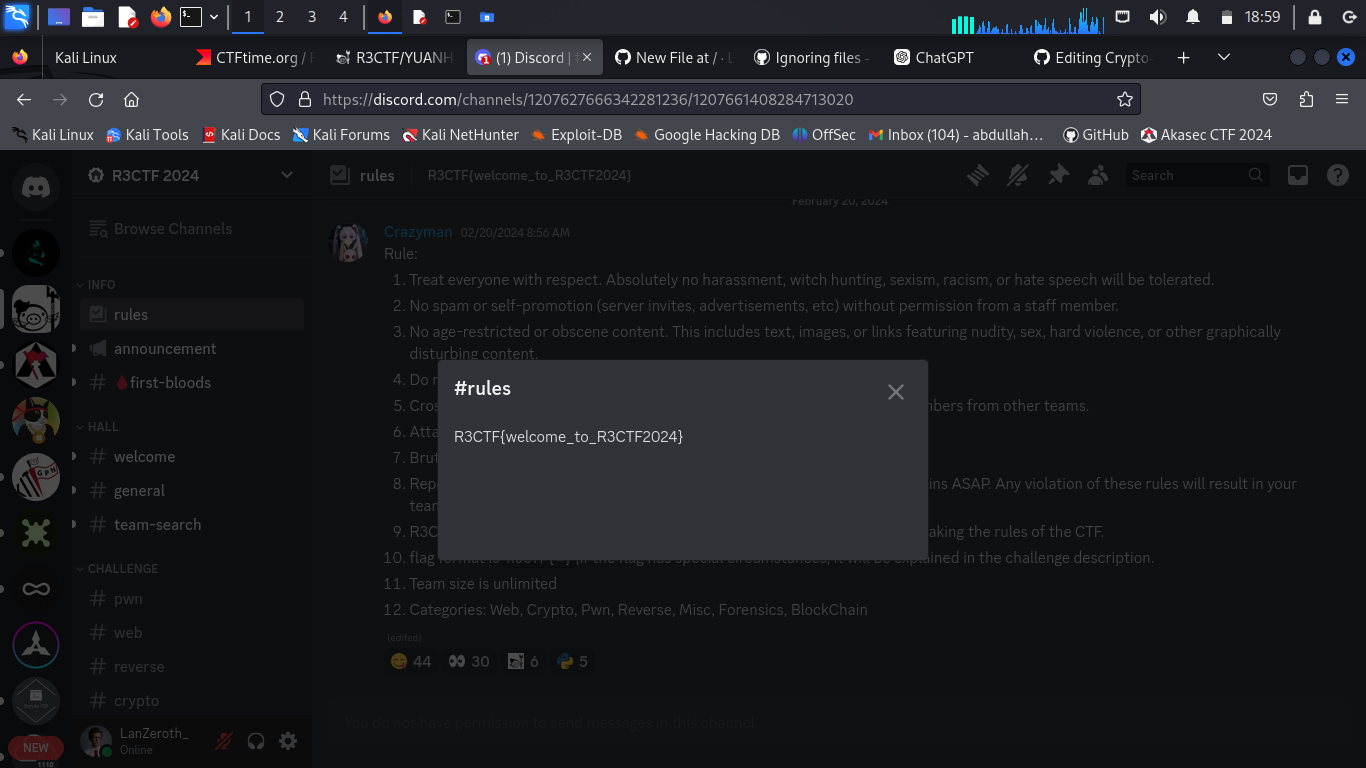Toggle notification settings bell in header
Image resolution: width=1366 pixels, height=768 pixels.
click(1018, 175)
